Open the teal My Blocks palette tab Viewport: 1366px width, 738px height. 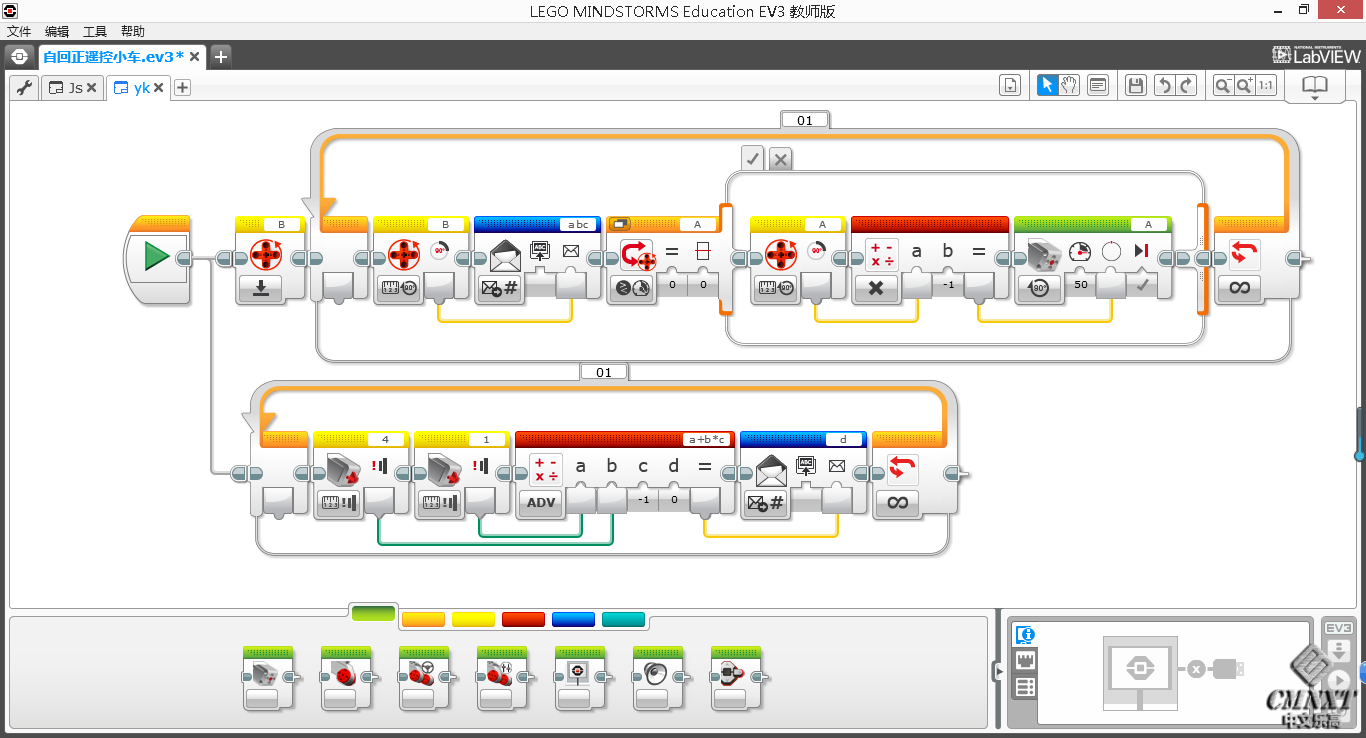[x=623, y=620]
